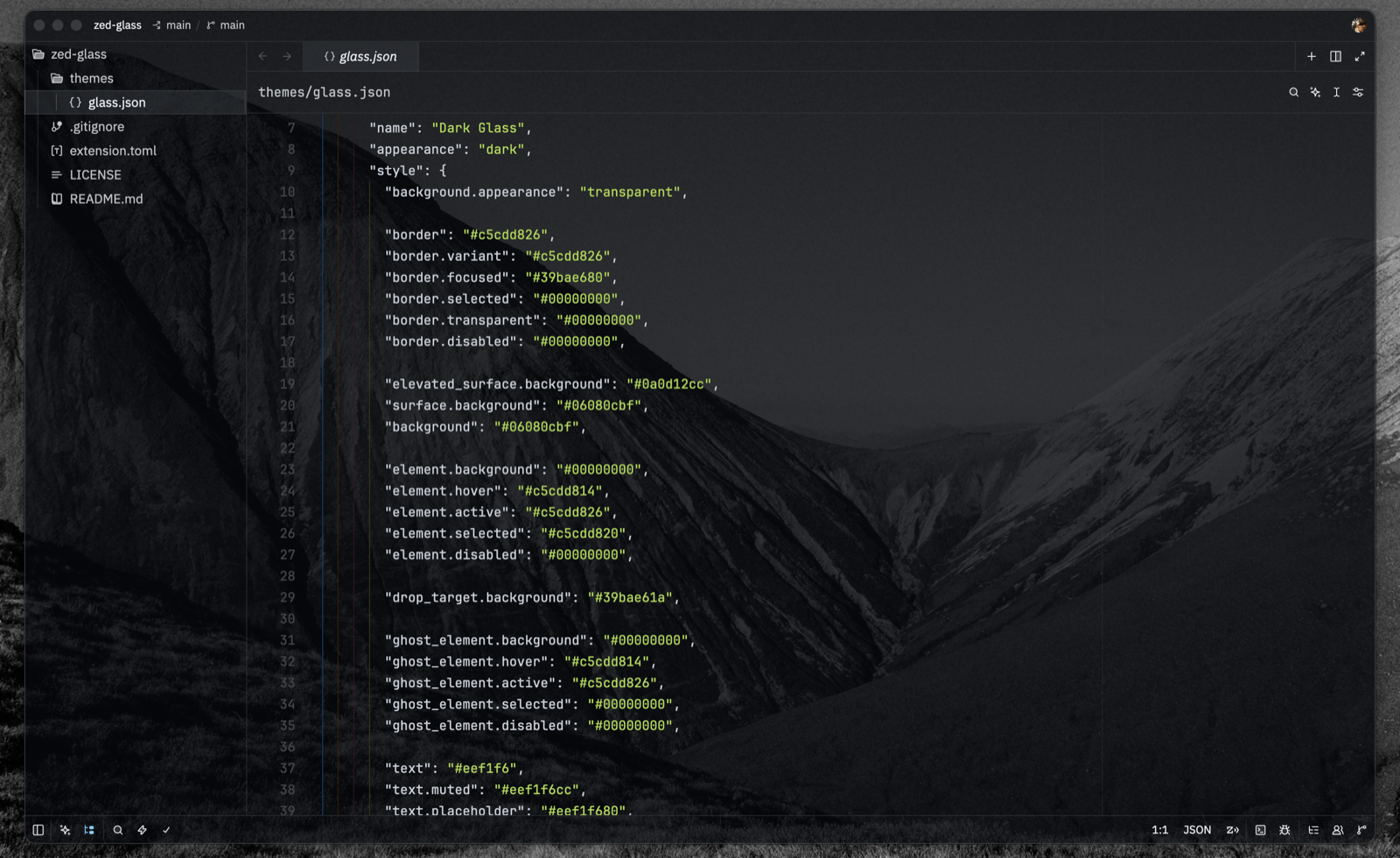The width and height of the screenshot is (1400, 858).
Task: Open the user avatar menu
Action: pyautogui.click(x=1358, y=25)
